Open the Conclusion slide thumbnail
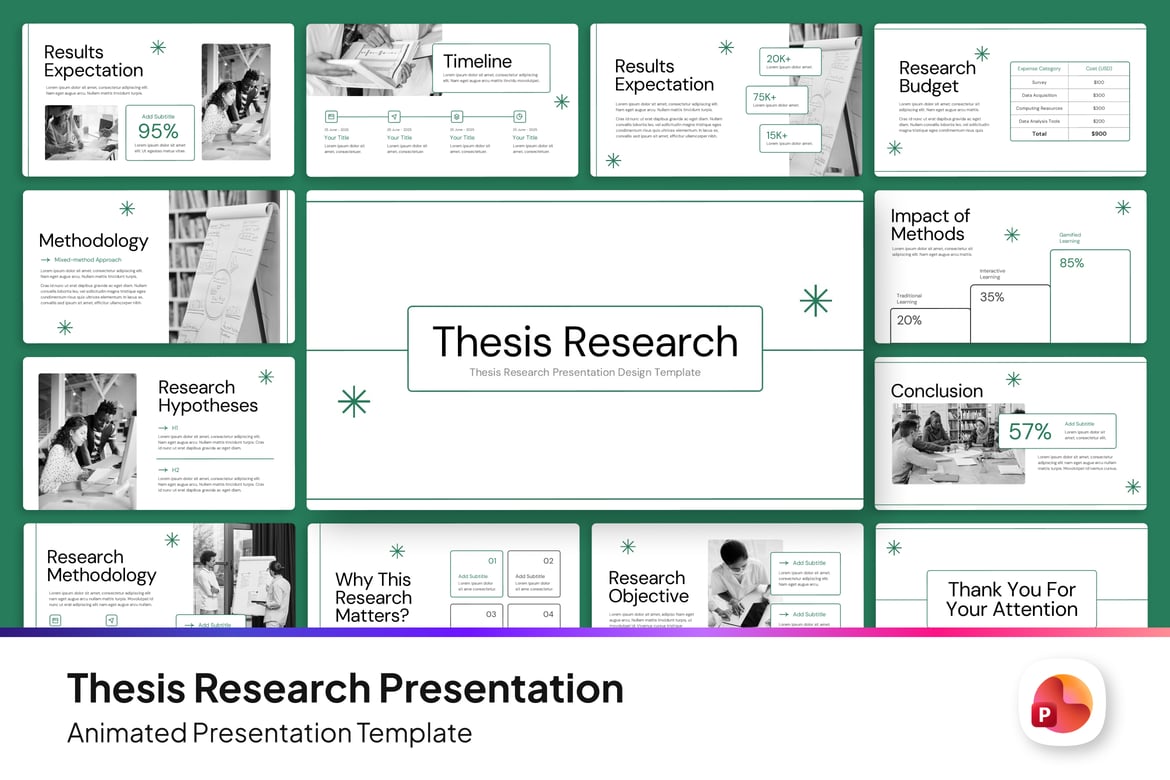Image resolution: width=1170 pixels, height=780 pixels. pyautogui.click(x=1010, y=433)
